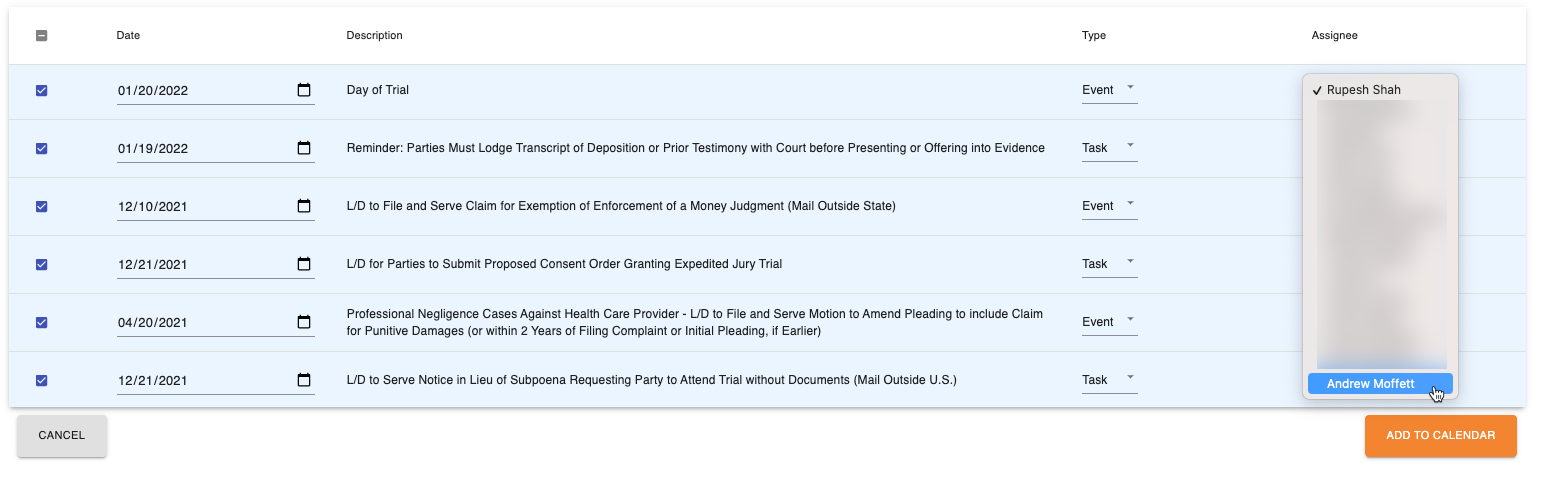Screen dimensions: 1545x478
Task: Open Type dropdown for Day of Trial
Action: [x=1109, y=90]
